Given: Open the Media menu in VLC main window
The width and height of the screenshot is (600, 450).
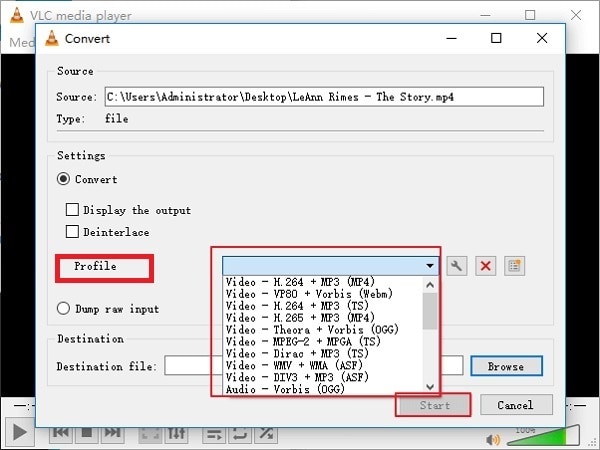Looking at the screenshot, I should (x=22, y=42).
